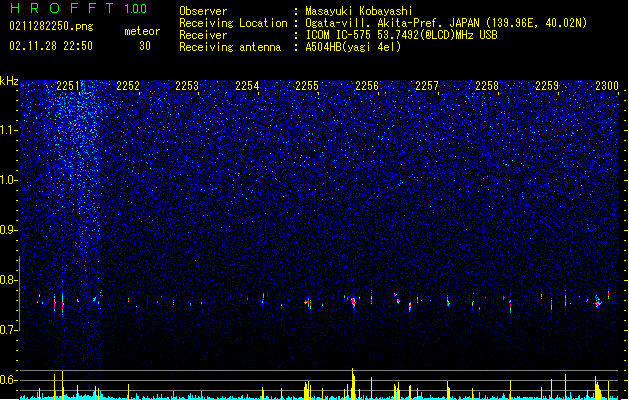Viewport: 629px width, 400px height.
Task: Click the 1.0 kHz axis label
Action: coord(9,180)
